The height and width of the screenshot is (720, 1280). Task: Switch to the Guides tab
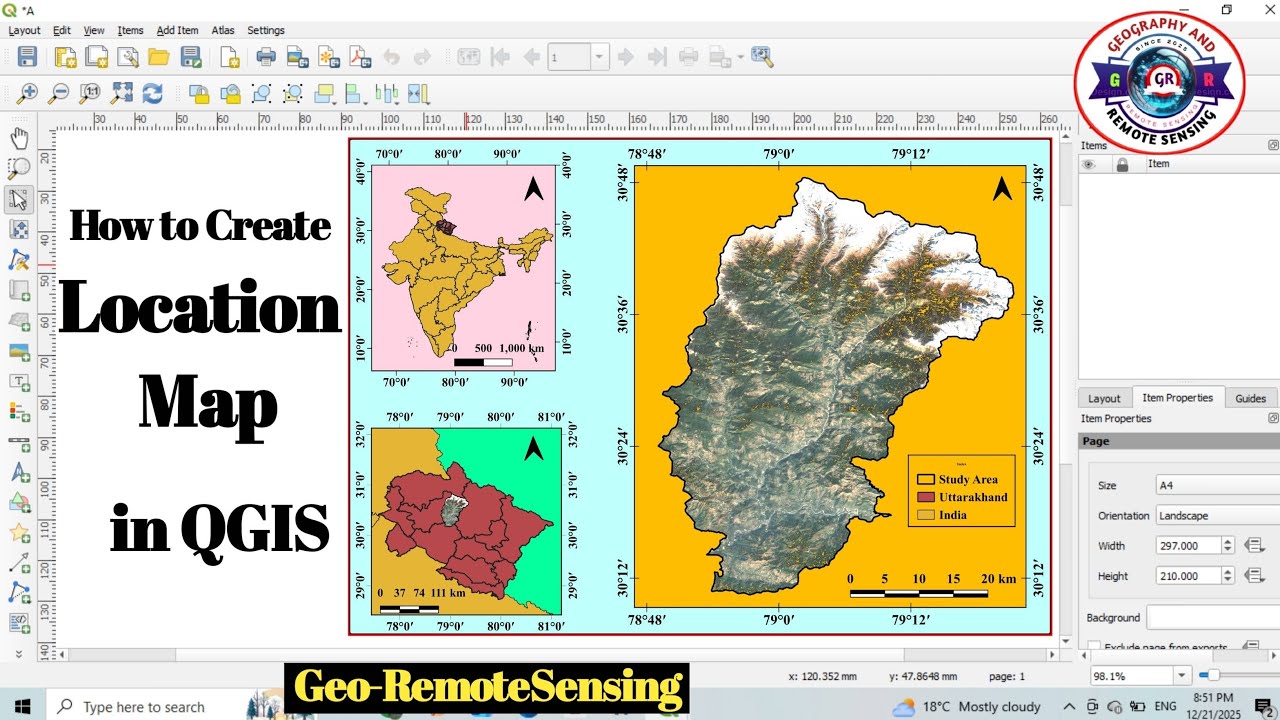(x=1250, y=398)
